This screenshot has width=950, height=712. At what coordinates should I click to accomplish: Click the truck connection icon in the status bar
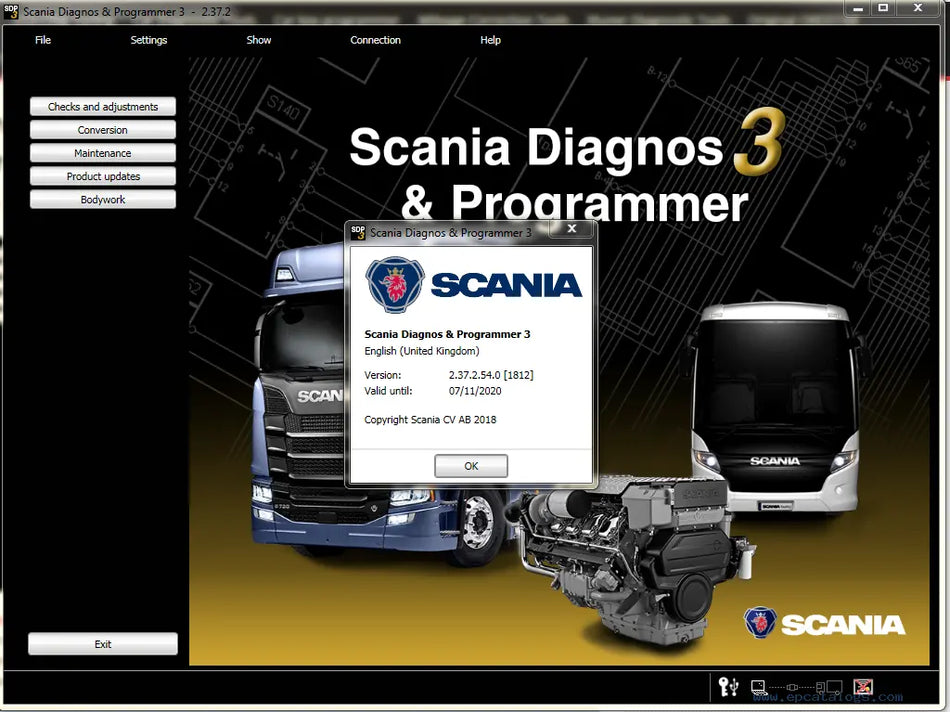[830, 687]
